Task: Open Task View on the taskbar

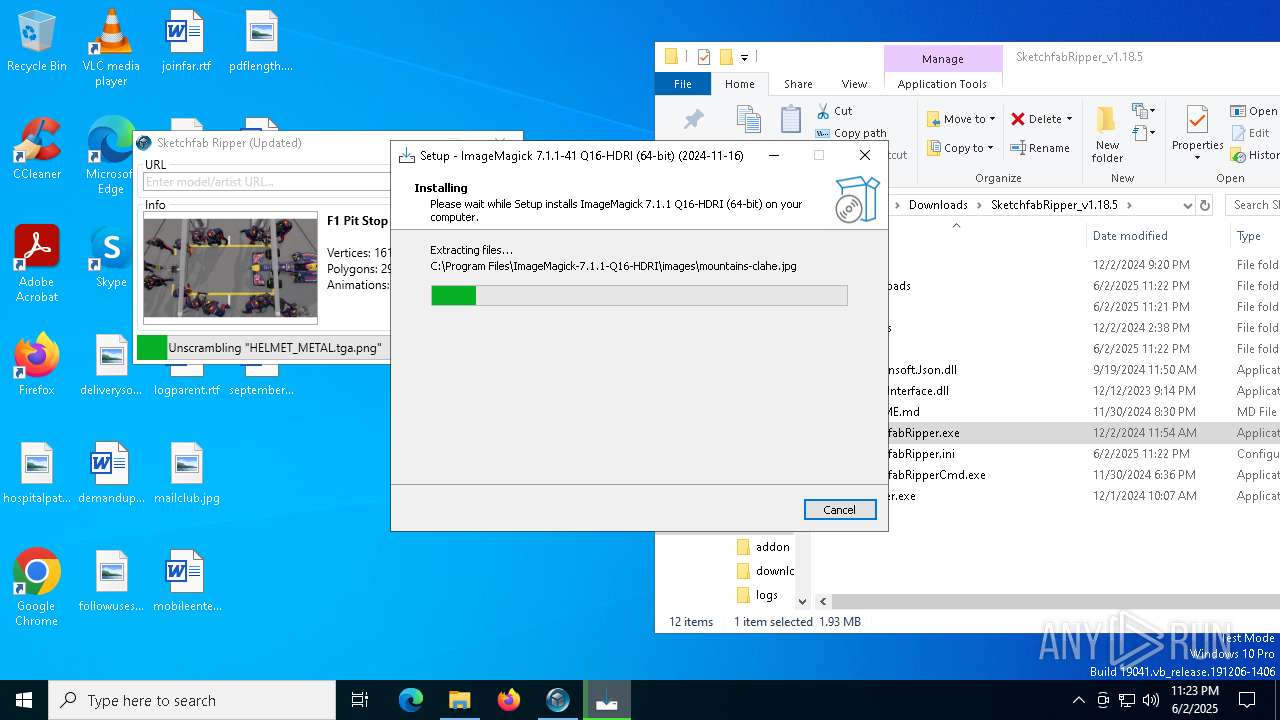Action: click(x=360, y=700)
